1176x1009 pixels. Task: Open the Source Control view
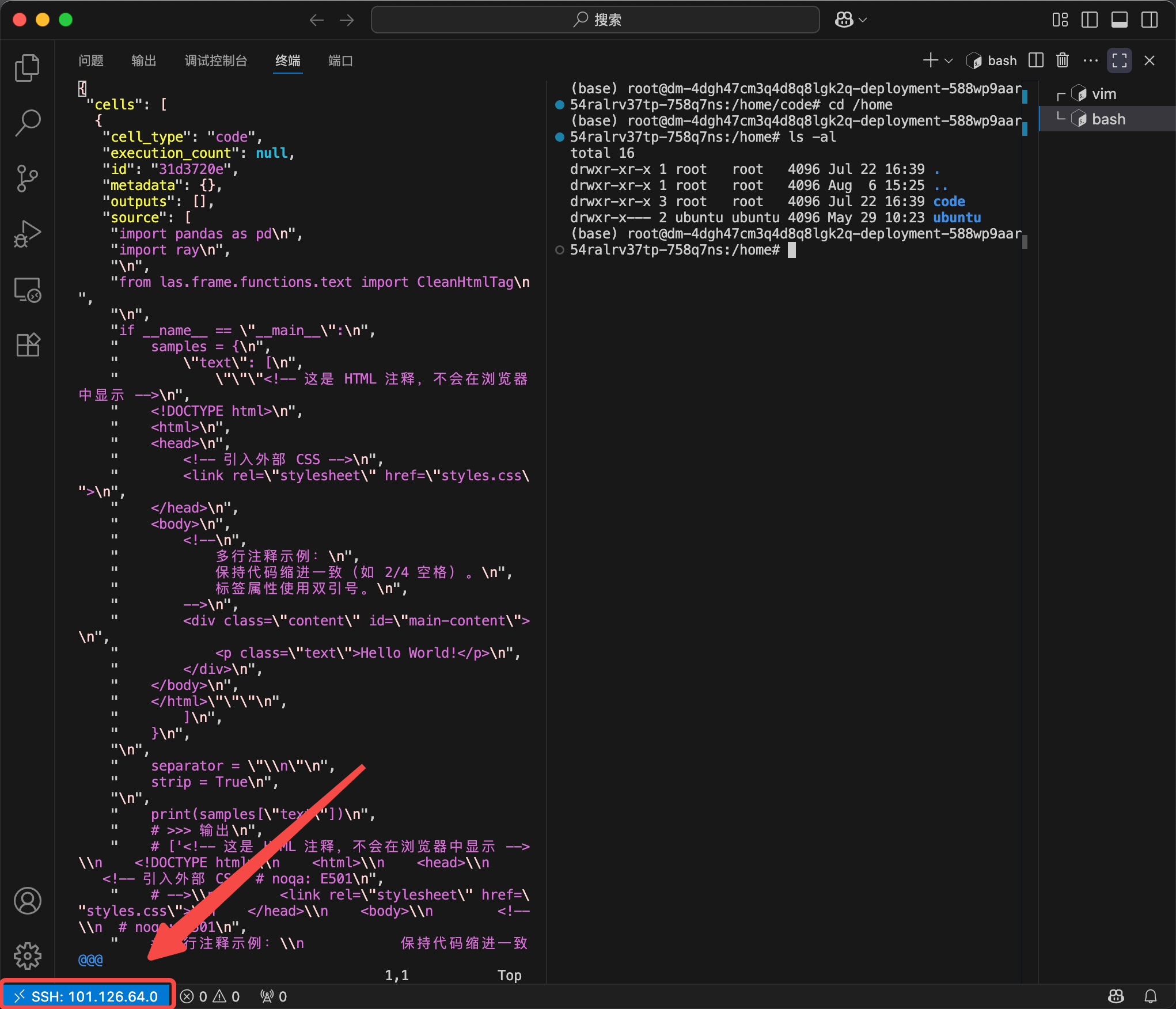click(x=27, y=178)
